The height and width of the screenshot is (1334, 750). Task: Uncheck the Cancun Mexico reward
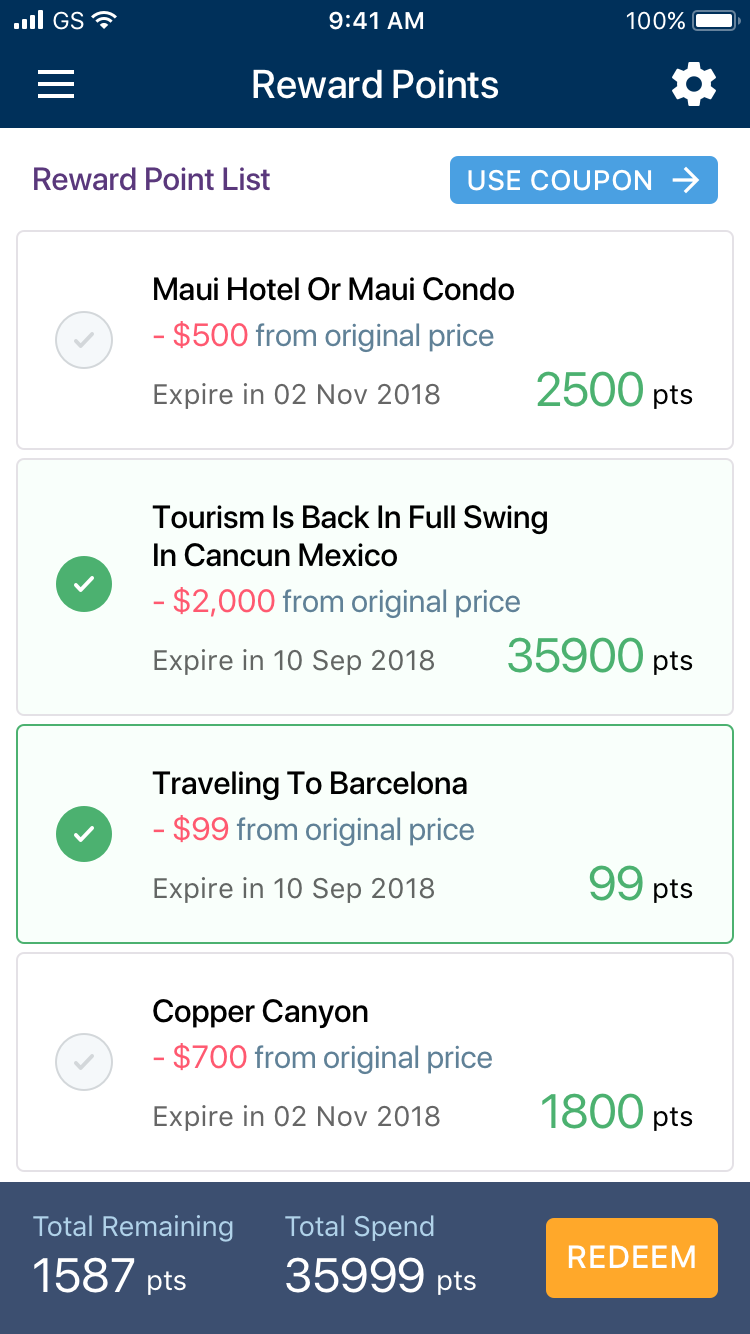(x=84, y=584)
